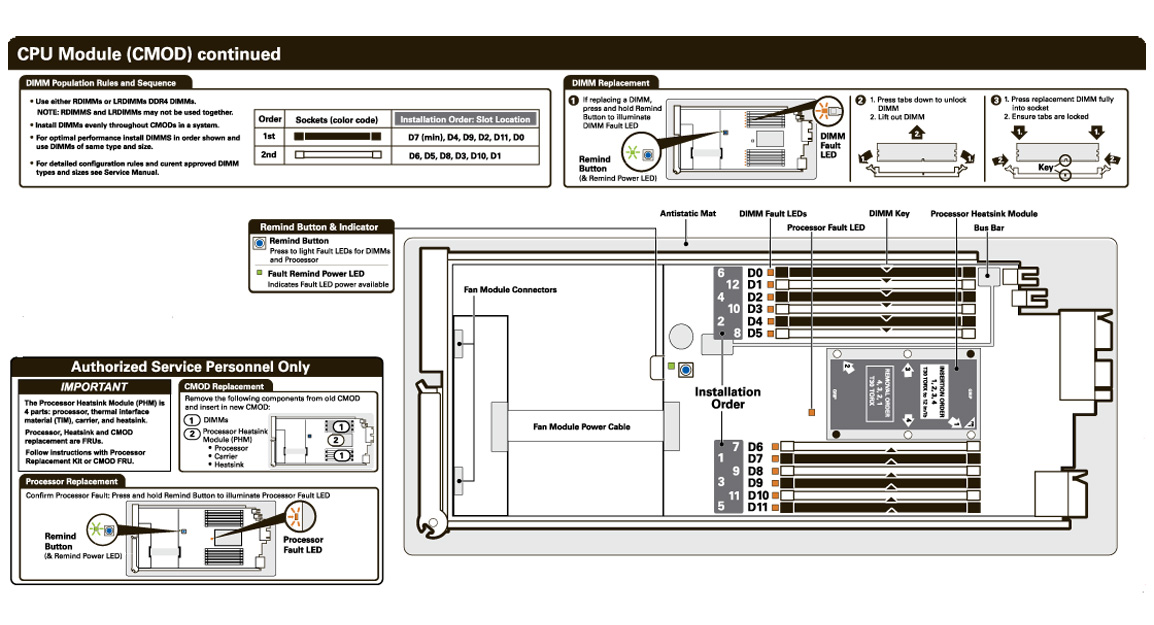Select the DIMM Population Rules and Sequence header
Viewport: 1154px width, 625px height.
pyautogui.click(x=100, y=83)
